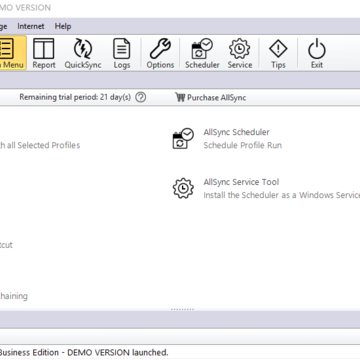Select the AllSync Scheduler title

click(x=236, y=132)
